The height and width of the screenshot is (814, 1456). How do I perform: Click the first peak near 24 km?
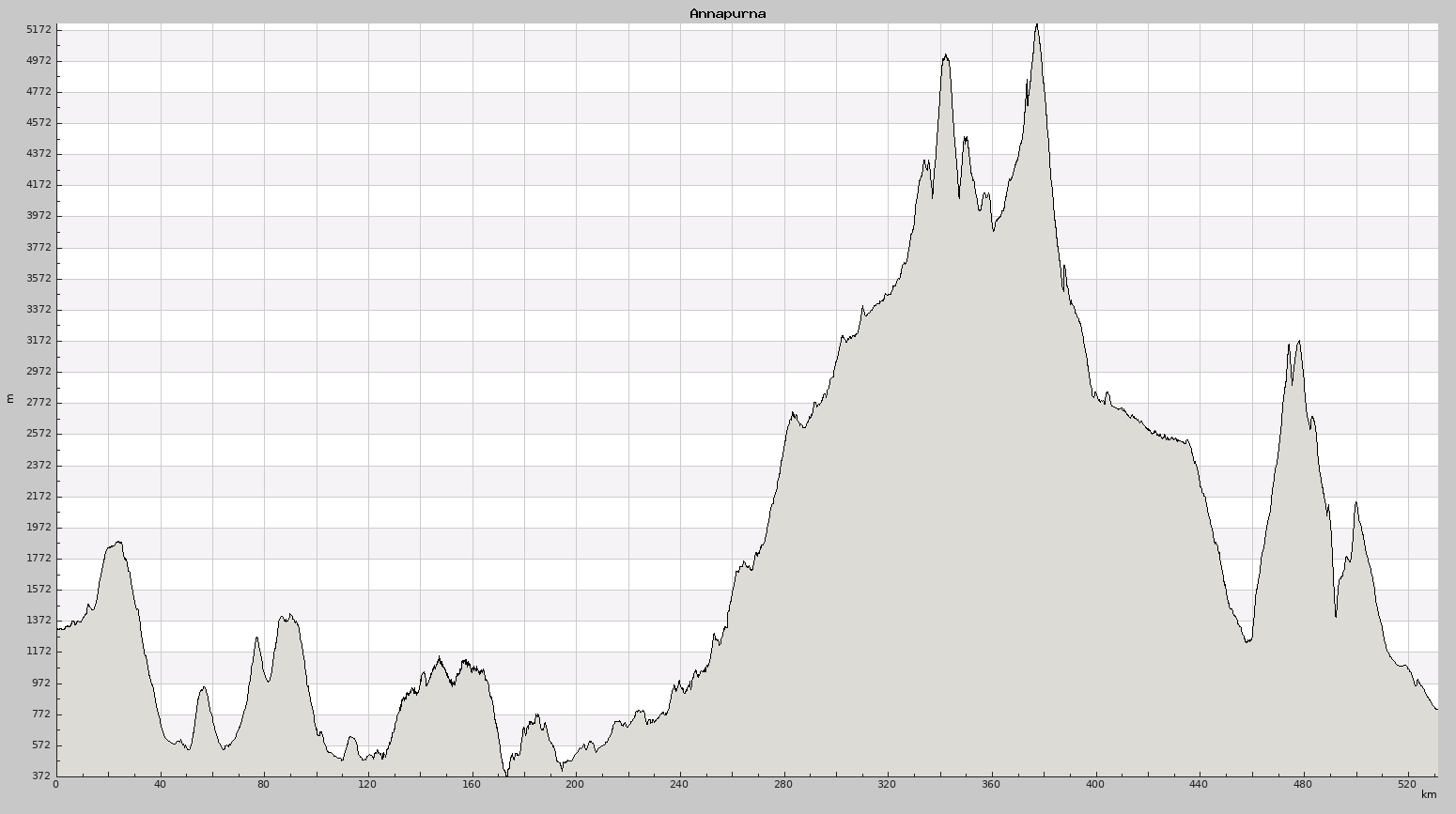click(118, 542)
